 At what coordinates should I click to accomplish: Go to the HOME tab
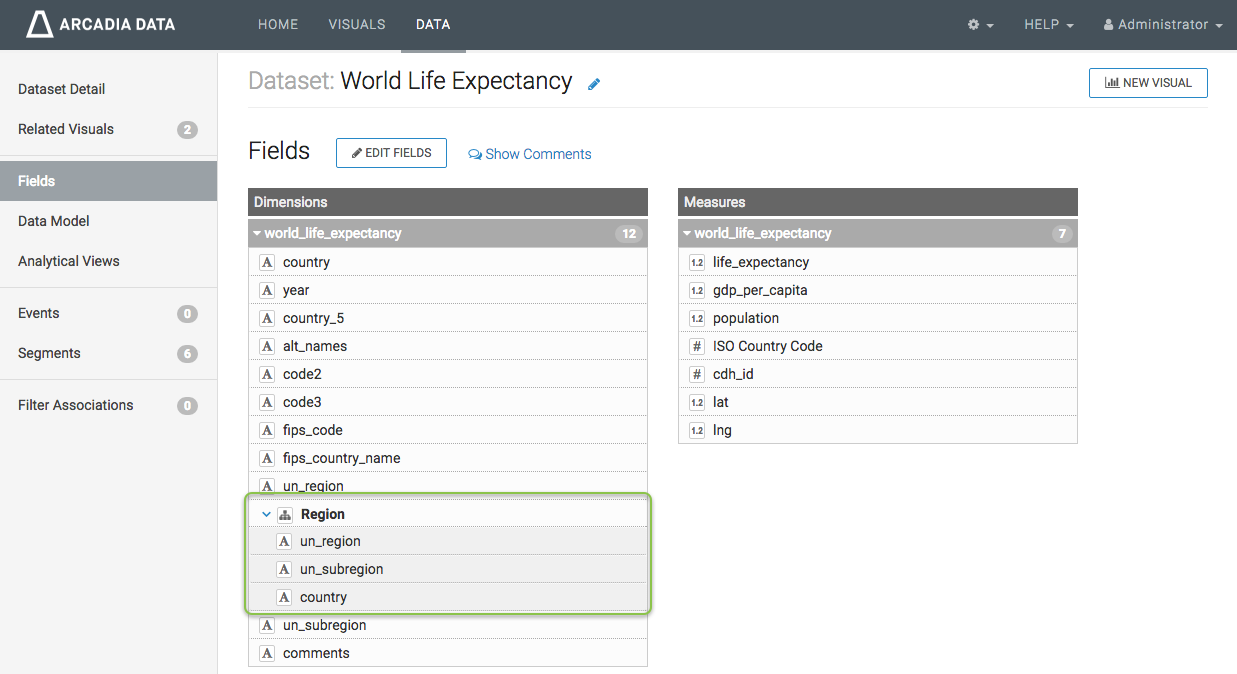[278, 25]
